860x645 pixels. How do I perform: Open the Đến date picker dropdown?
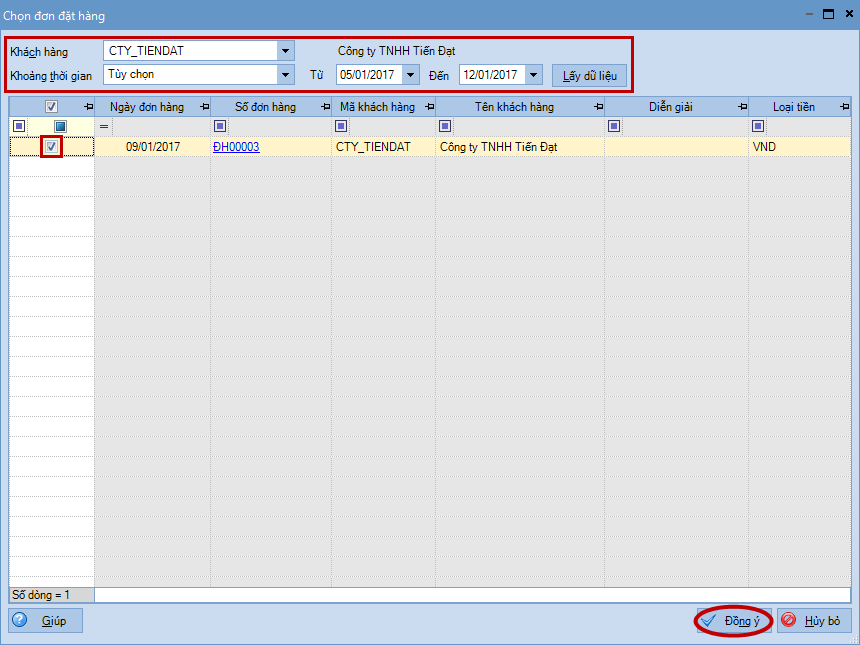(x=533, y=75)
